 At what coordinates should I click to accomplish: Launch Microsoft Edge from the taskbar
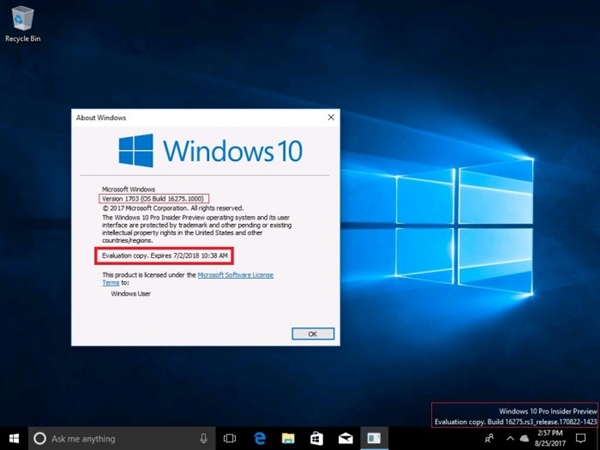click(x=258, y=438)
